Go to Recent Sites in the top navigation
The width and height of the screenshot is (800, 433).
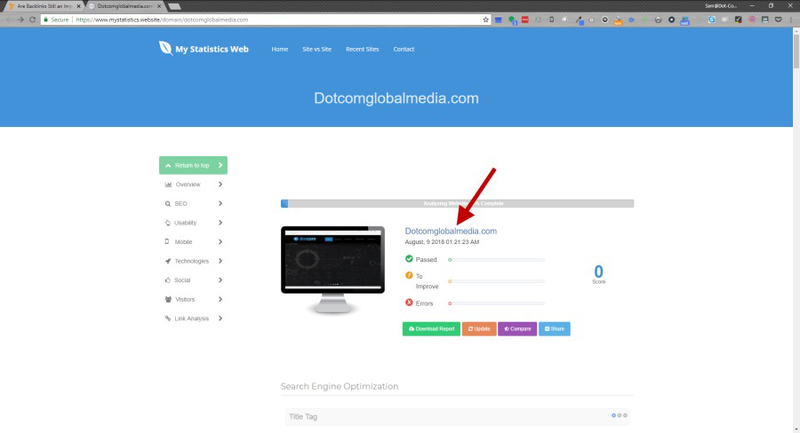(x=362, y=49)
